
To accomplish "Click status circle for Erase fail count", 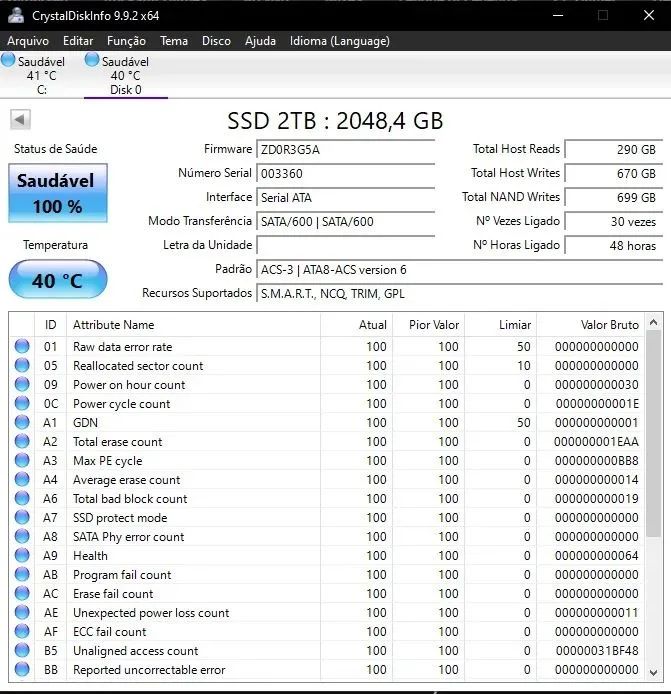I will pos(22,594).
